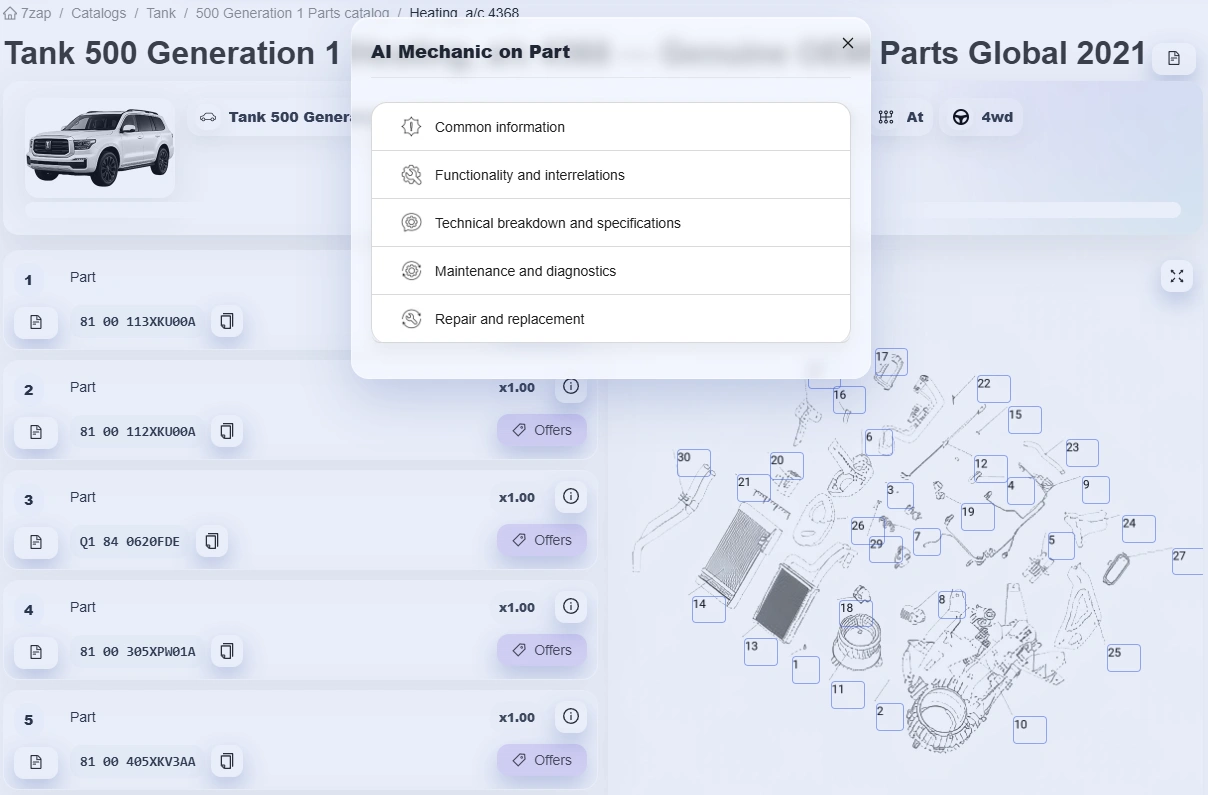The image size is (1208, 795).
Task: Copy part number 81 00 113XKU00A
Action: [227, 321]
